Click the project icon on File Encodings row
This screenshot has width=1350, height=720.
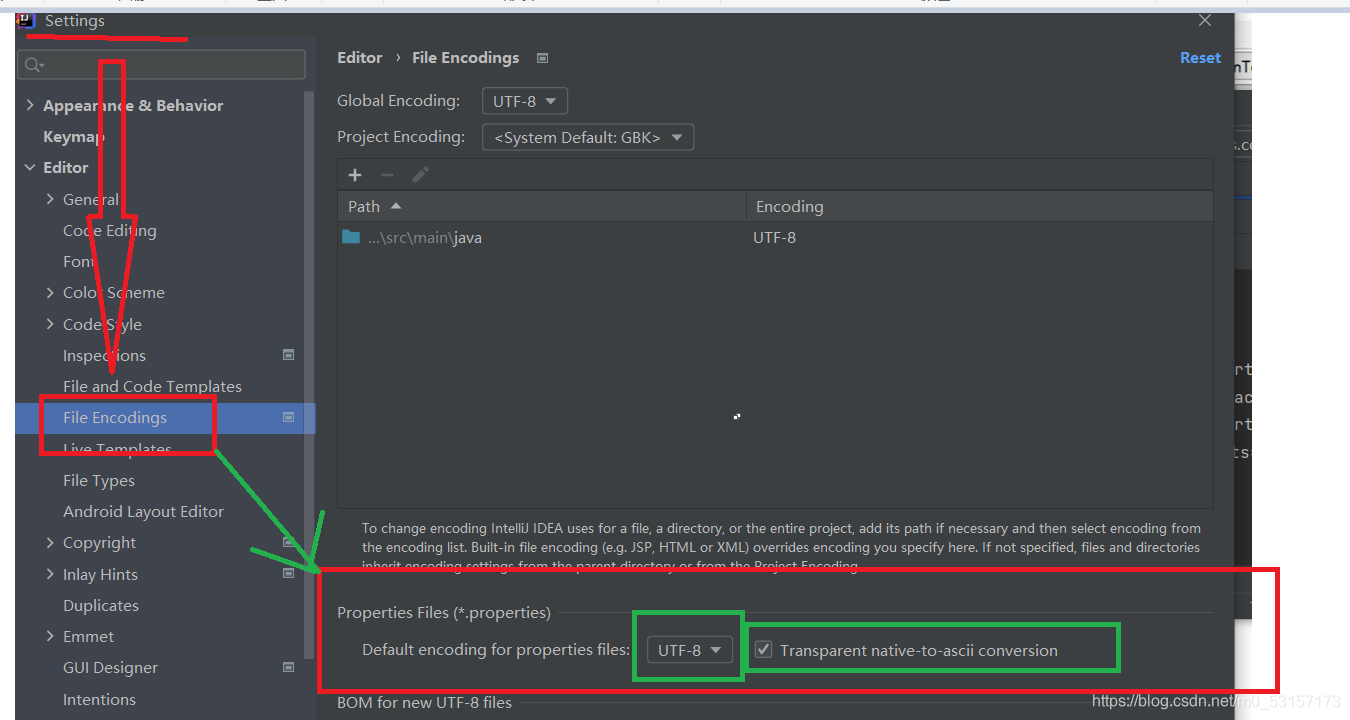pyautogui.click(x=288, y=417)
